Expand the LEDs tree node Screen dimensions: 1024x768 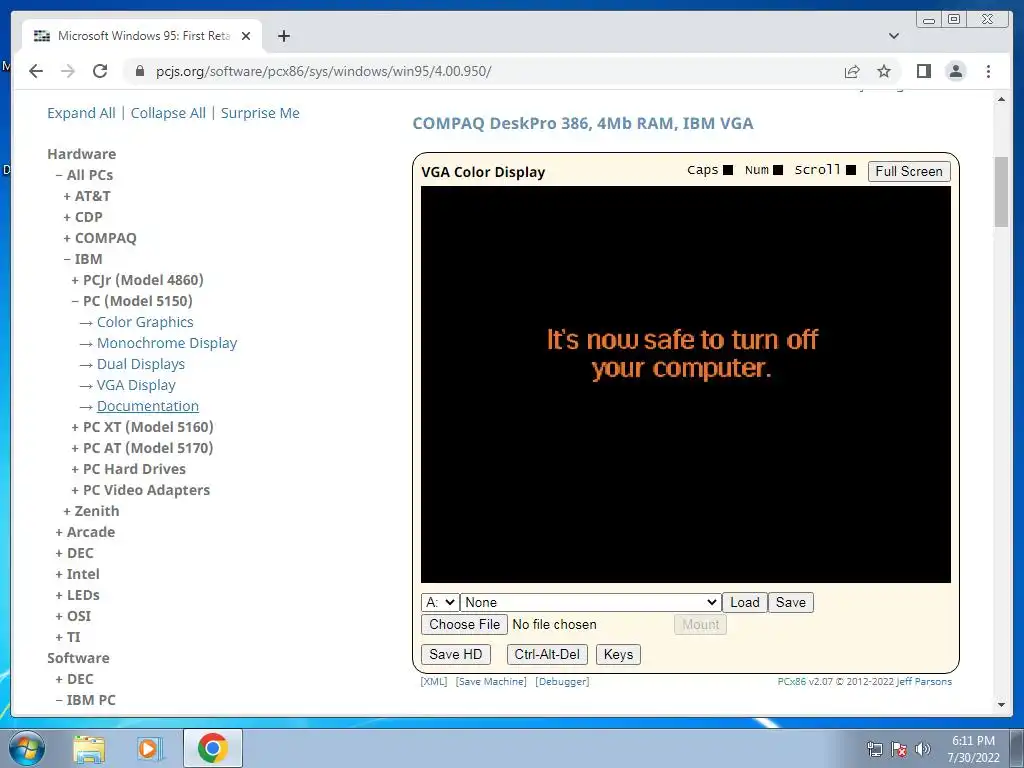pyautogui.click(x=78, y=595)
